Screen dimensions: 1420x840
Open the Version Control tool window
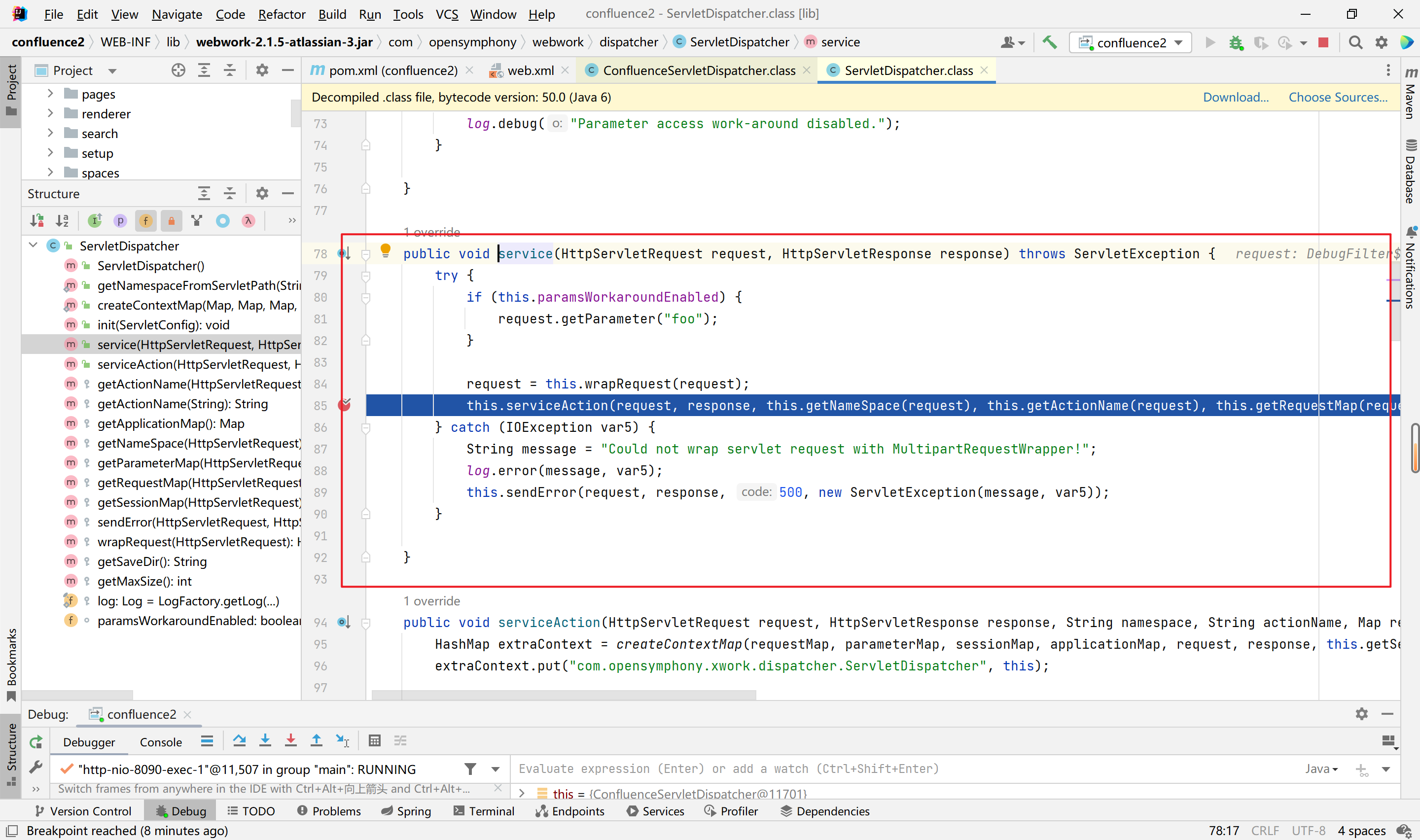tap(83, 811)
